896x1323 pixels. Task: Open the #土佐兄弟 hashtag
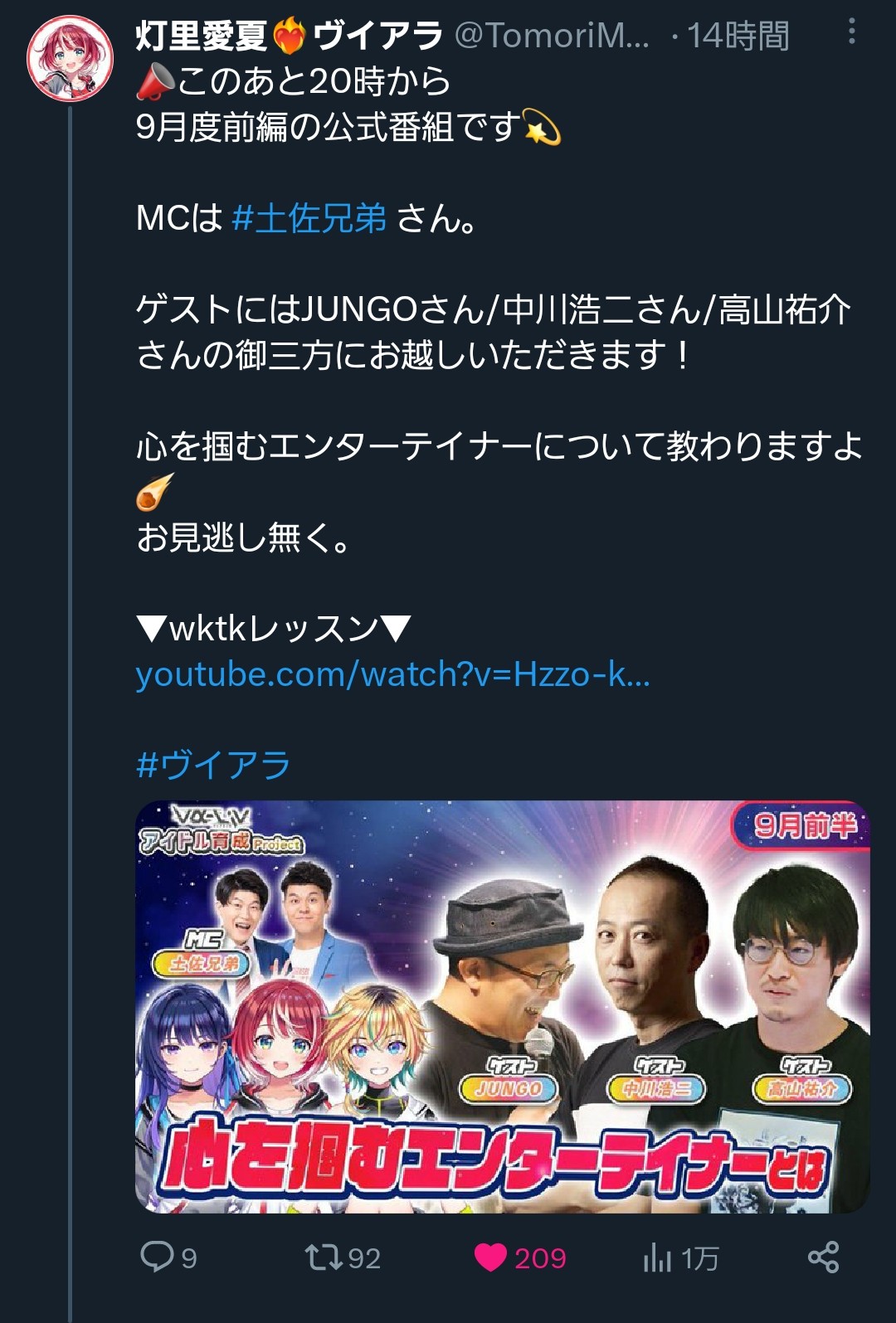click(309, 218)
